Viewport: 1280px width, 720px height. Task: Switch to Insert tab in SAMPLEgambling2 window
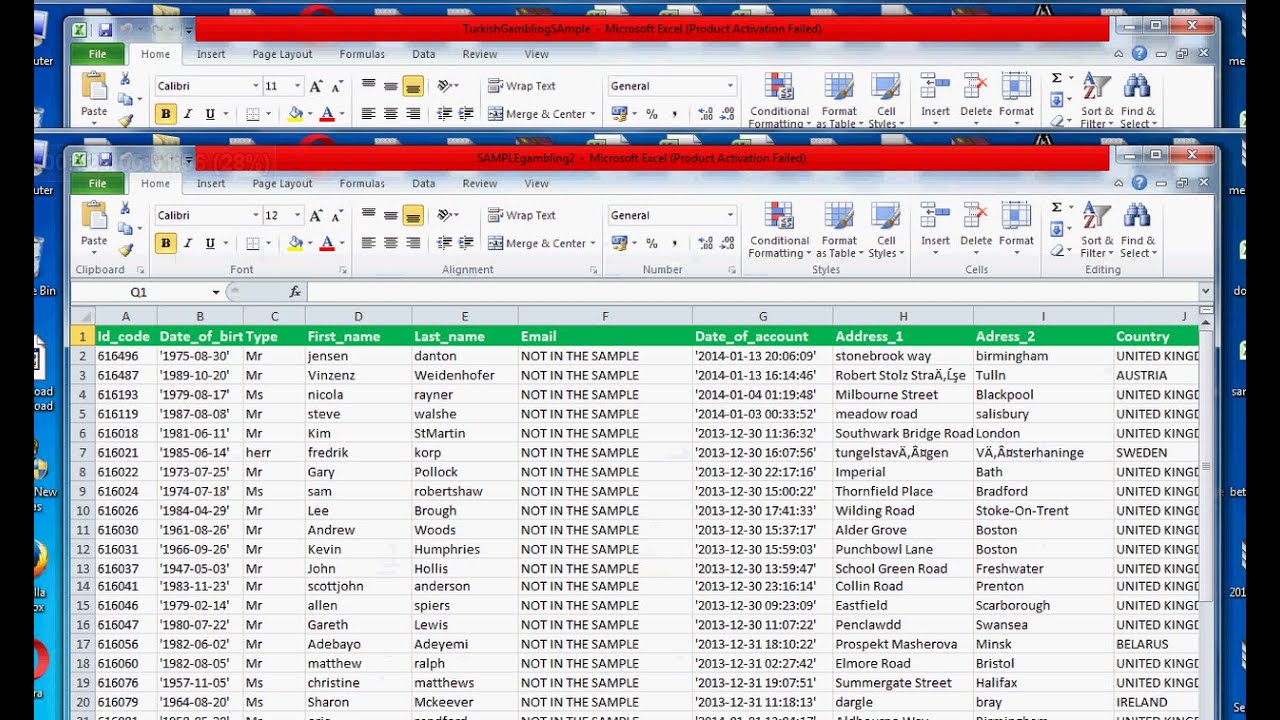point(211,183)
